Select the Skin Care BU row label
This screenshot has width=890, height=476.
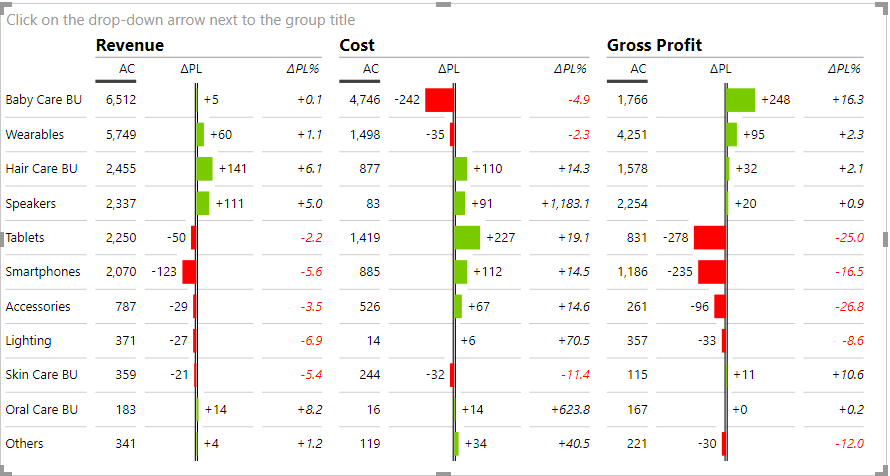41,374
